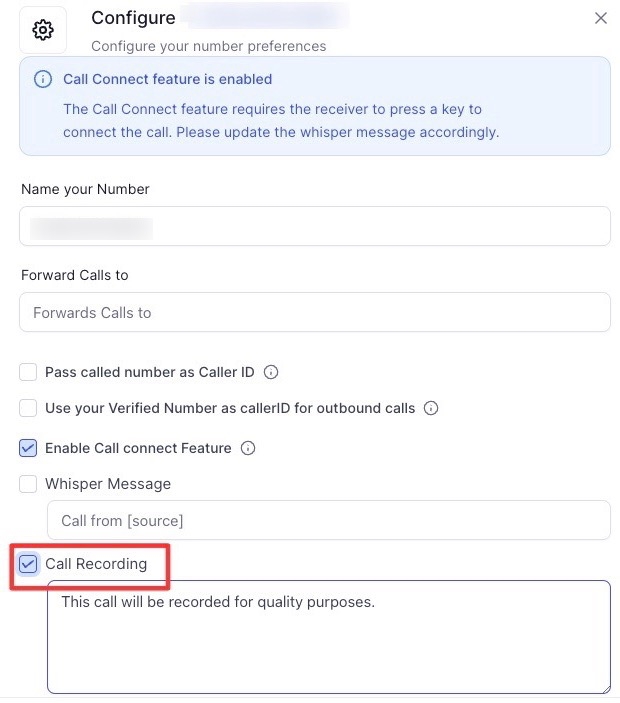Image resolution: width=620 pixels, height=703 pixels.
Task: Click info icon beside Enable Call connect Feature
Action: click(x=248, y=448)
